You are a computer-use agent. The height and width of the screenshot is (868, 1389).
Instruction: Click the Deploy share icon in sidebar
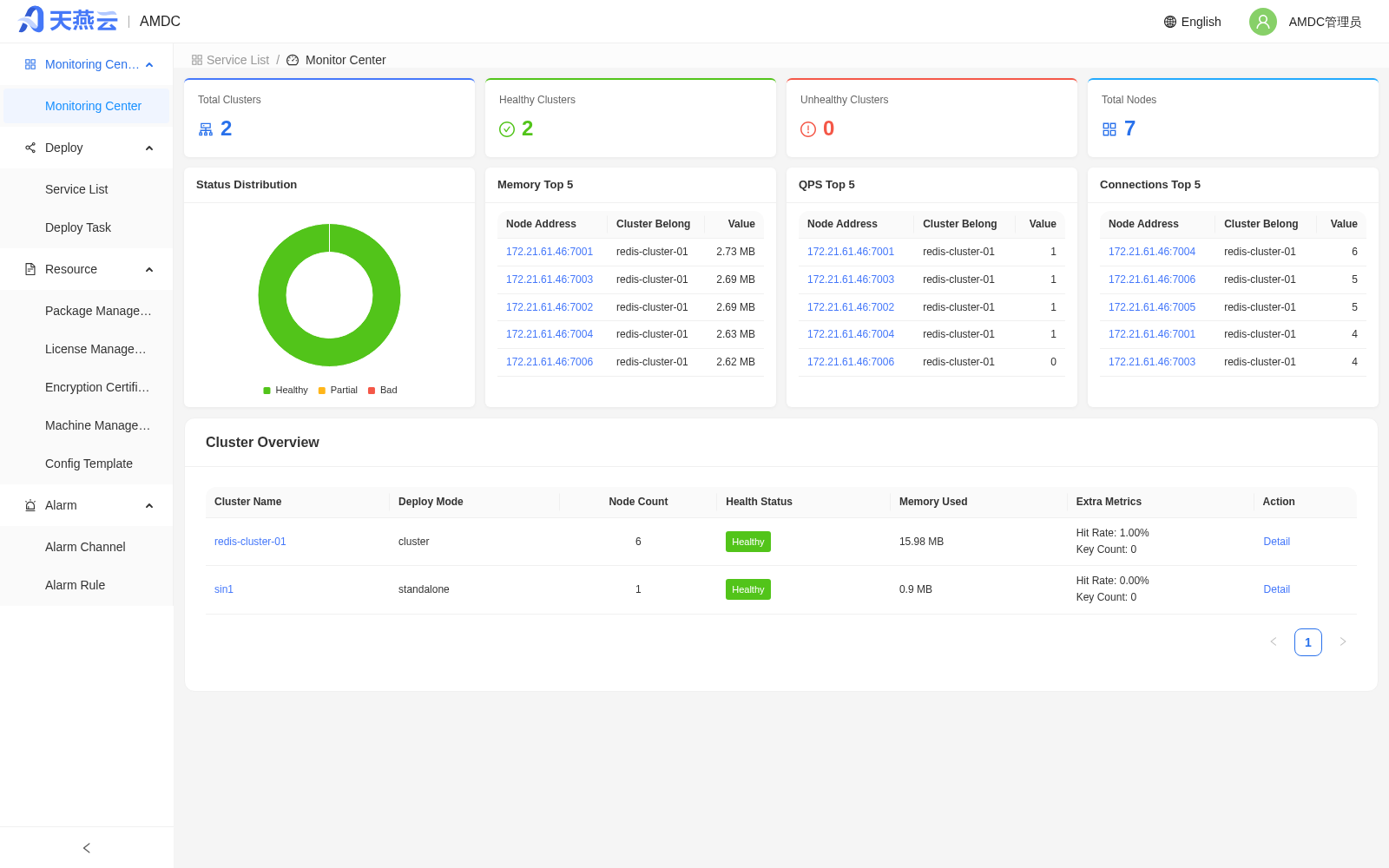click(30, 148)
